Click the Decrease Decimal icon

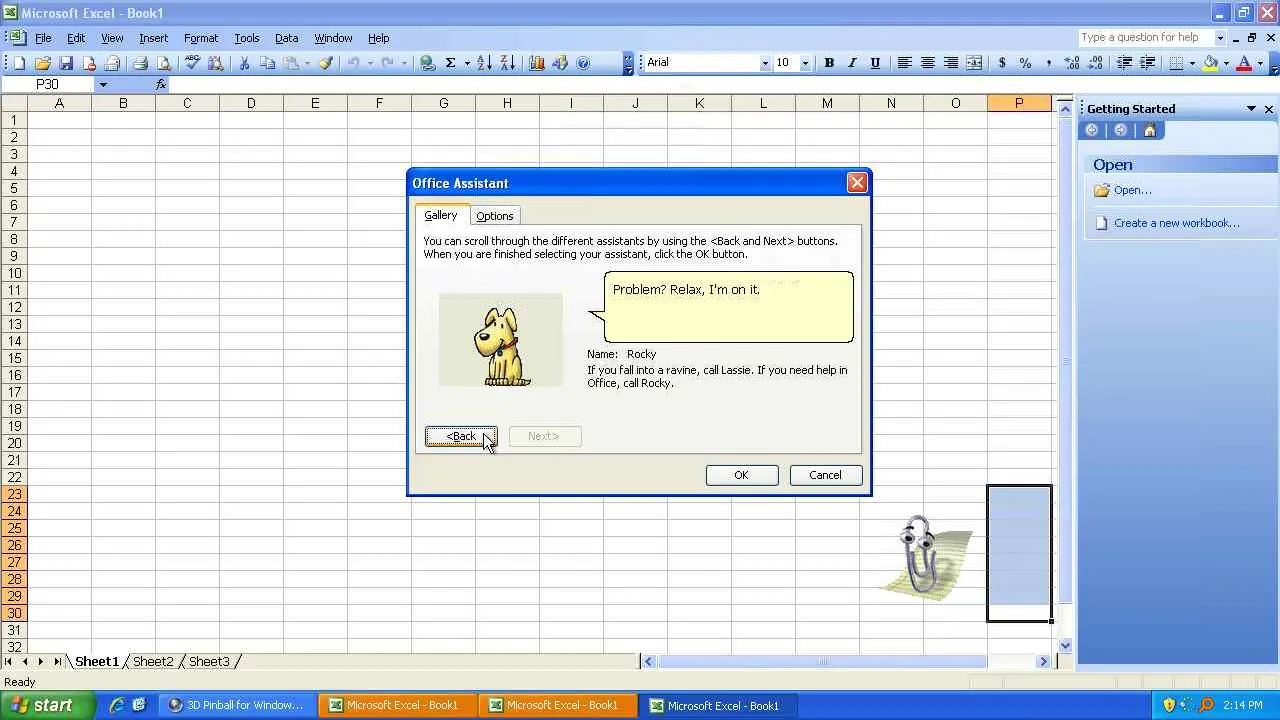[x=1096, y=63]
